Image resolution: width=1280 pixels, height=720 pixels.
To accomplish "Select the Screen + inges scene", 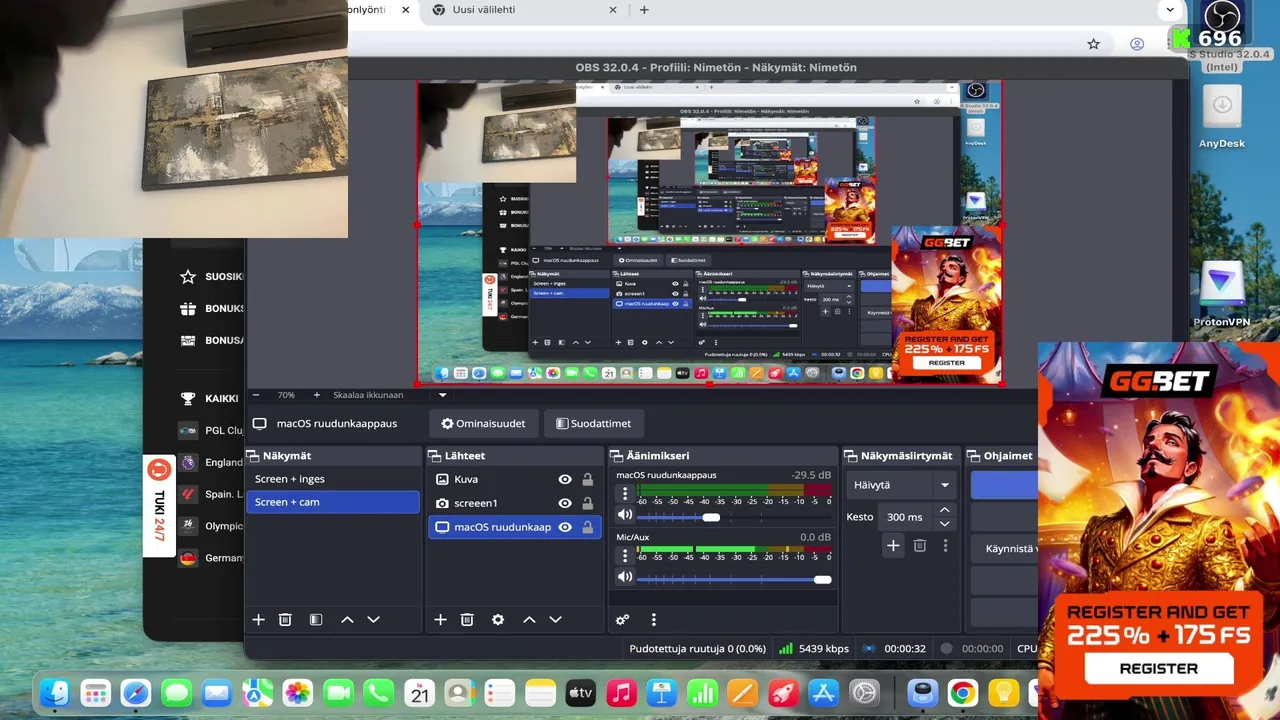I will [x=333, y=479].
